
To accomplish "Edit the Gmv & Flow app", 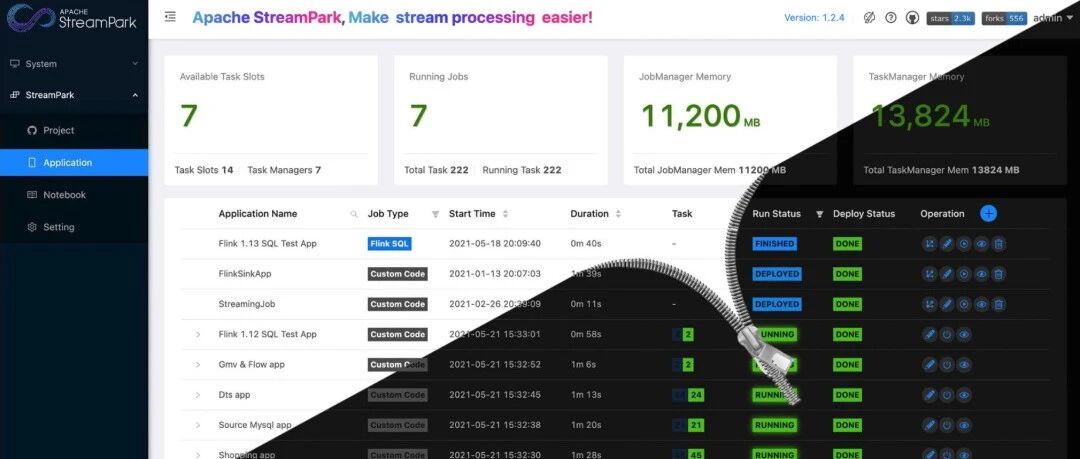I will coord(930,365).
